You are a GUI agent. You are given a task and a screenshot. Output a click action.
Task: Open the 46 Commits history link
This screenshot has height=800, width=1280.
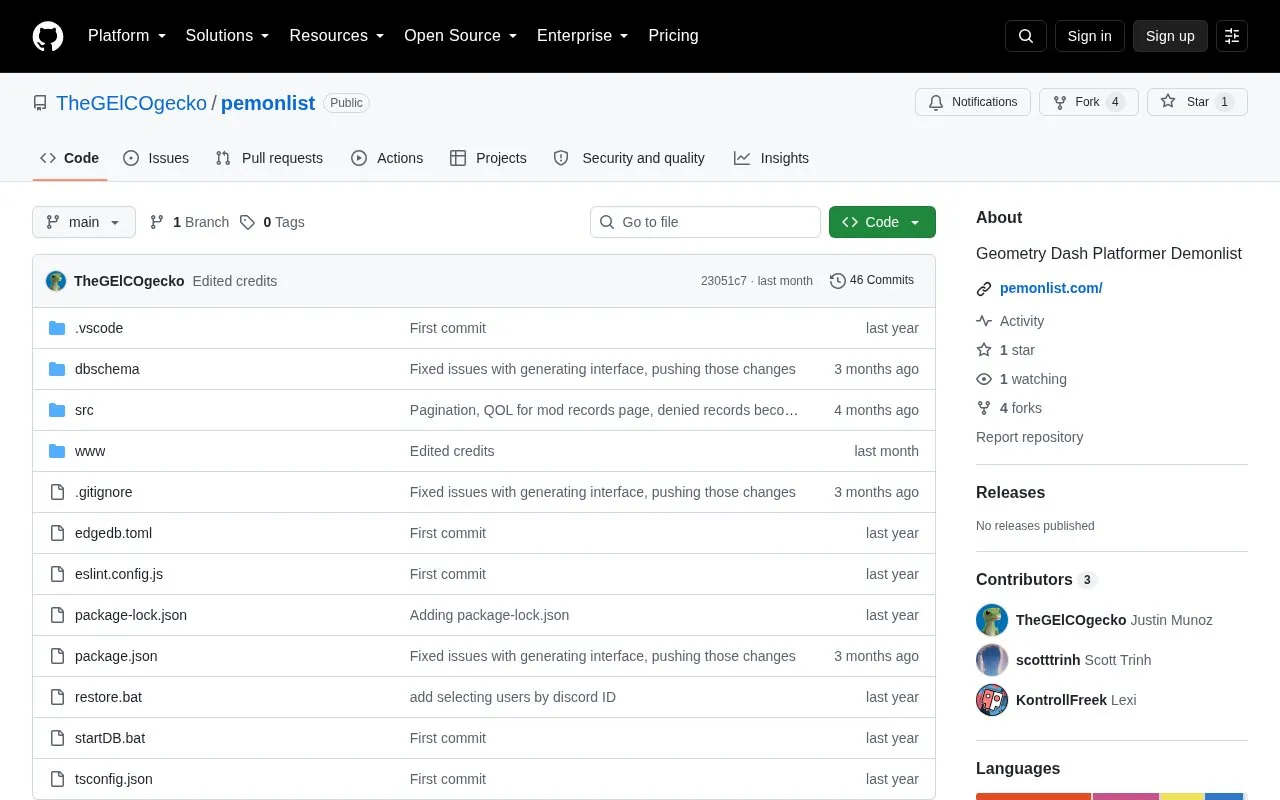(x=872, y=281)
